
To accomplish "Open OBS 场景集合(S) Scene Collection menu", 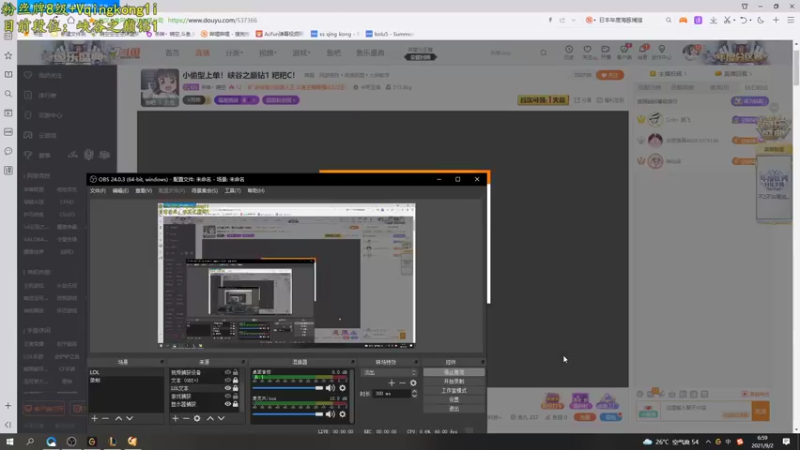I will [204, 191].
